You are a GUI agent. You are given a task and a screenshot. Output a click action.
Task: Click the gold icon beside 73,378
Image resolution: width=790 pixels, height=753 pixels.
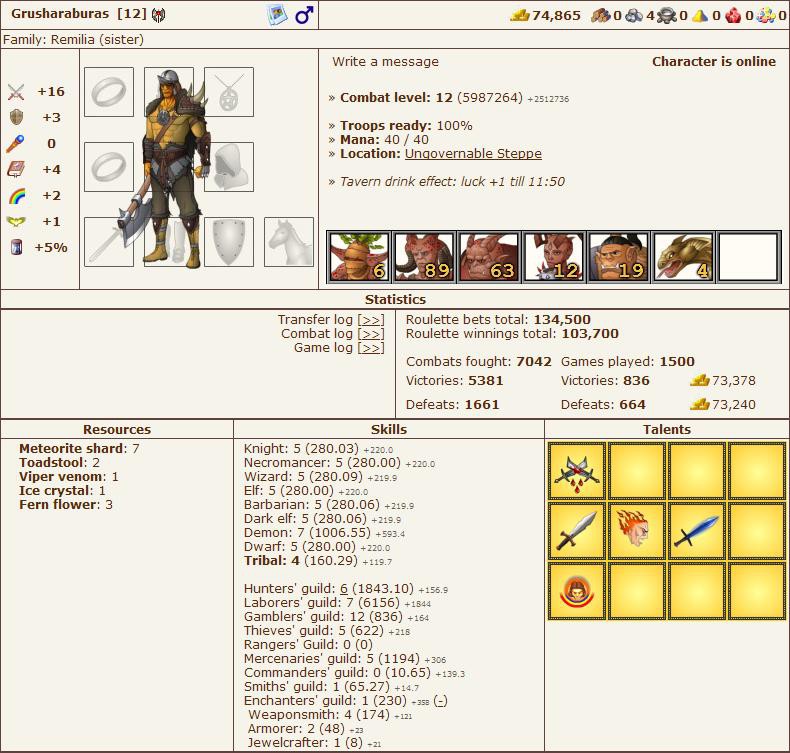coord(699,380)
